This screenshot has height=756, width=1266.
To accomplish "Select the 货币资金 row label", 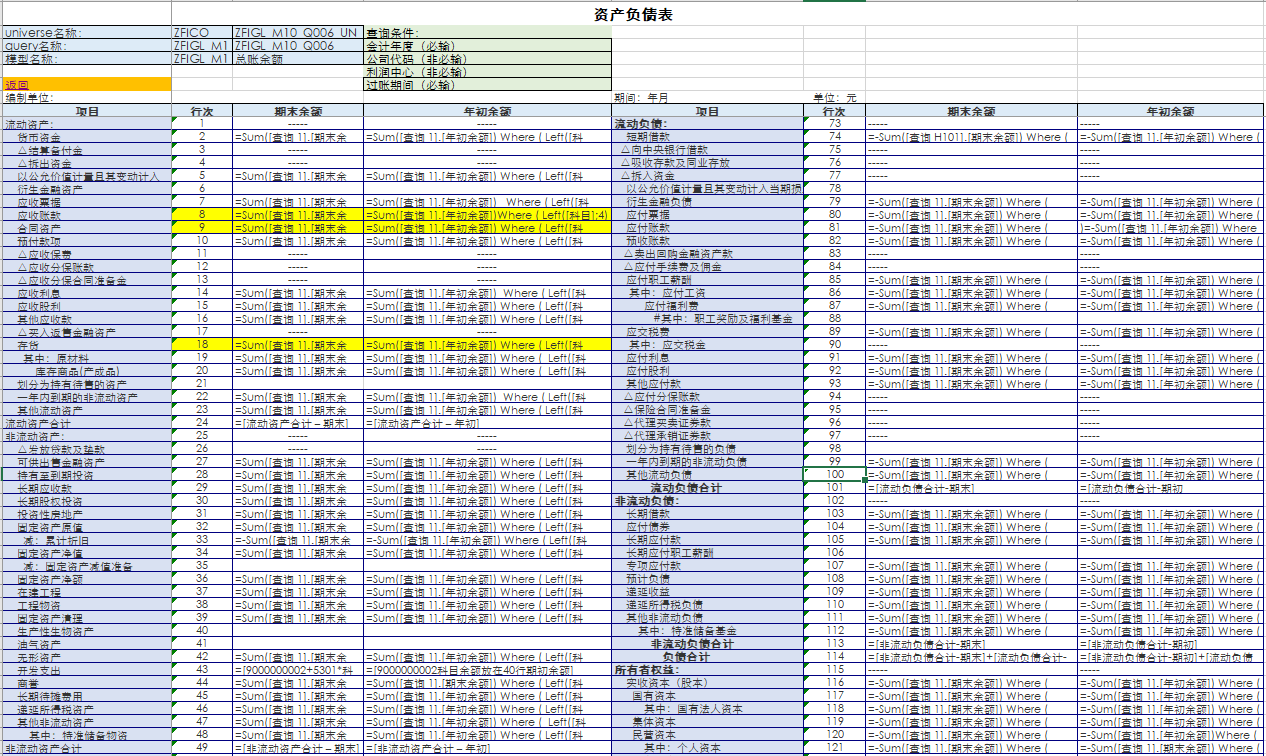I will (87, 137).
